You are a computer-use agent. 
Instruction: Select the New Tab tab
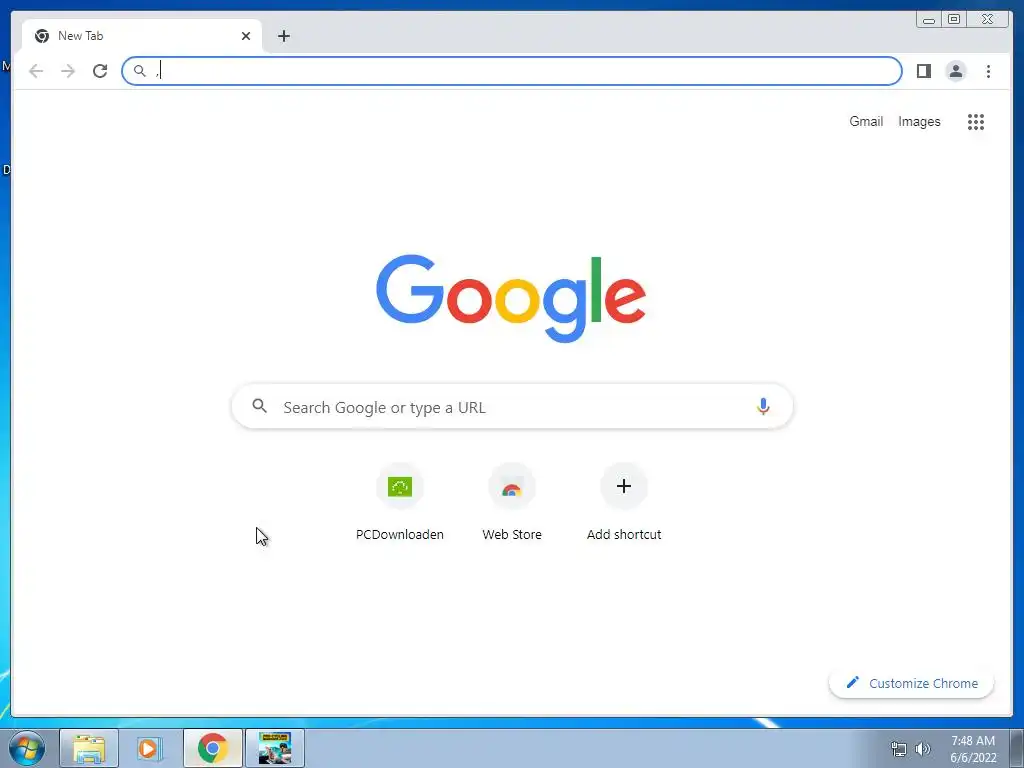[x=142, y=36]
